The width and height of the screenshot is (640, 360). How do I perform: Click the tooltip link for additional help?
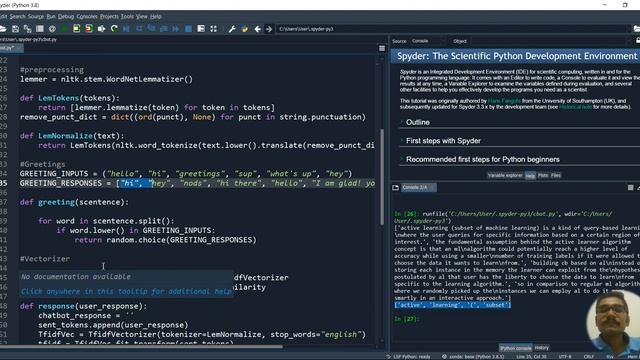(126, 291)
